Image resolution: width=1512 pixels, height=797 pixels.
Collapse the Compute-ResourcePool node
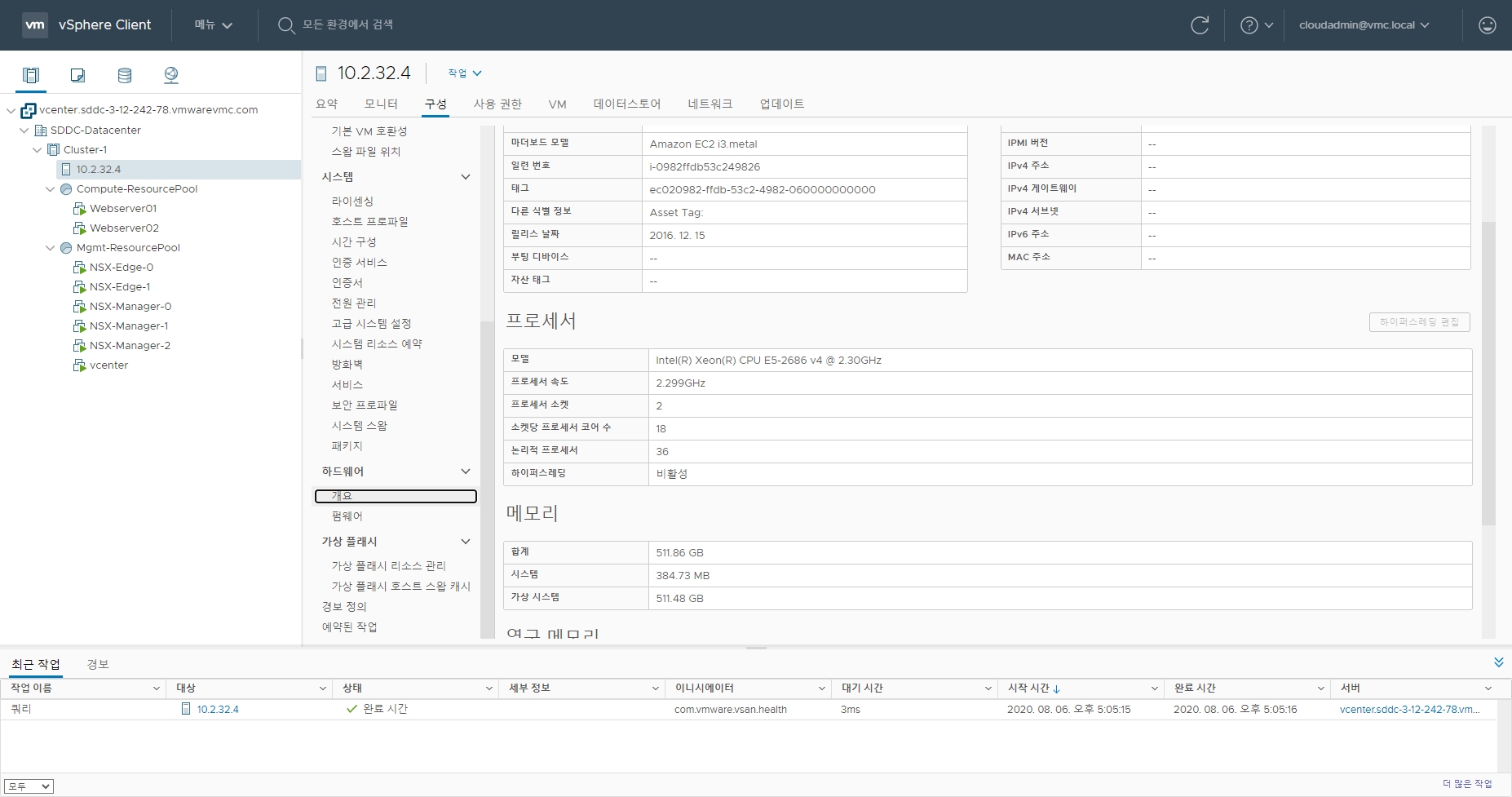pyautogui.click(x=50, y=189)
